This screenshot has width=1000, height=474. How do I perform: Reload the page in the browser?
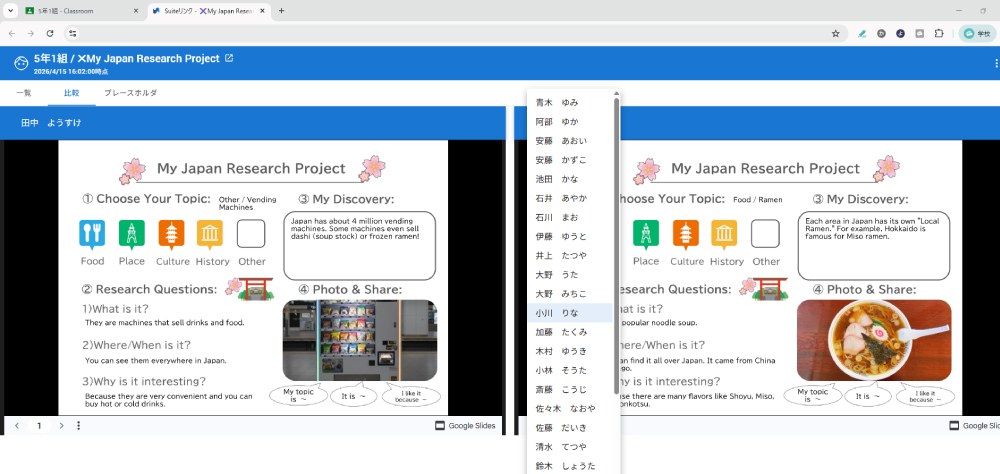pyautogui.click(x=50, y=33)
